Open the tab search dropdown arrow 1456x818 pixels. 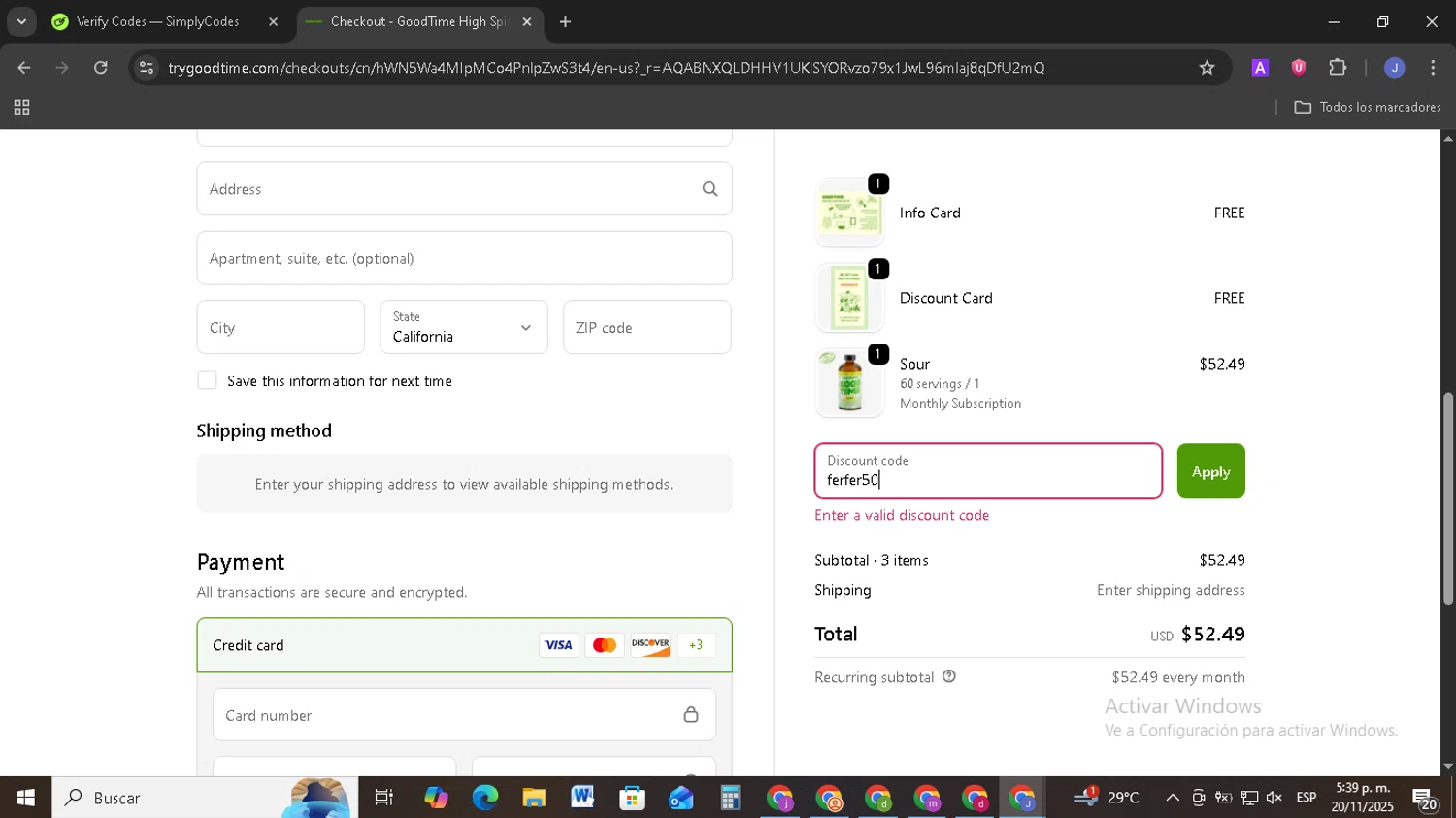(x=21, y=21)
